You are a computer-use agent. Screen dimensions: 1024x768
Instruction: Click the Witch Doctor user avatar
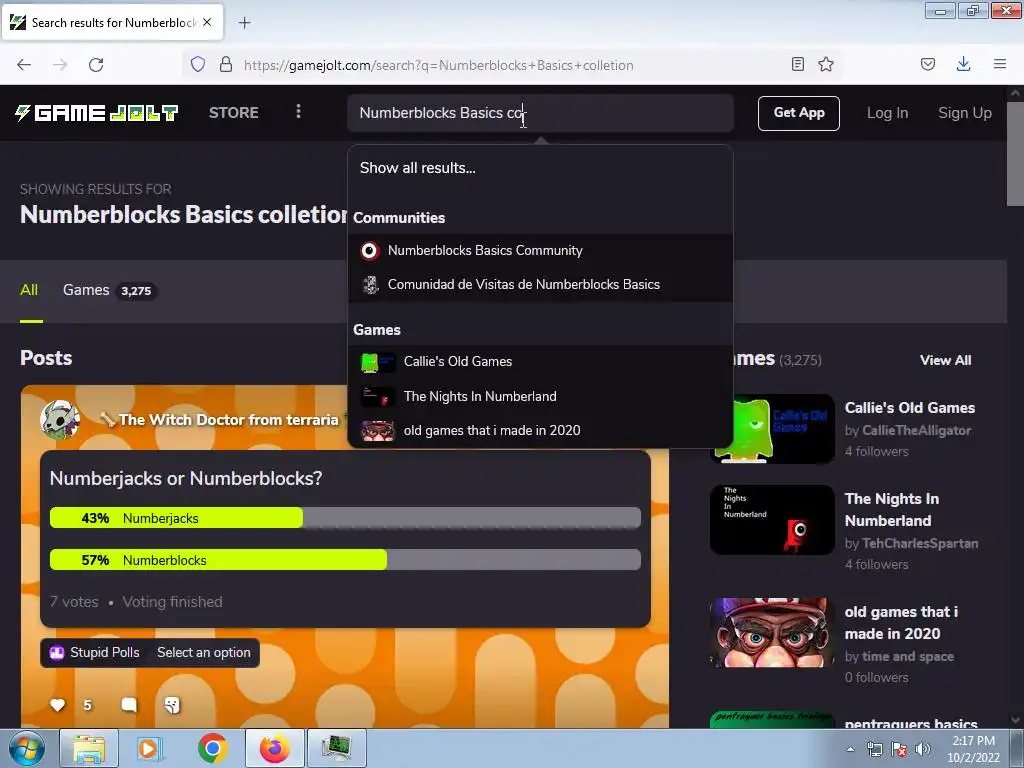[60, 419]
